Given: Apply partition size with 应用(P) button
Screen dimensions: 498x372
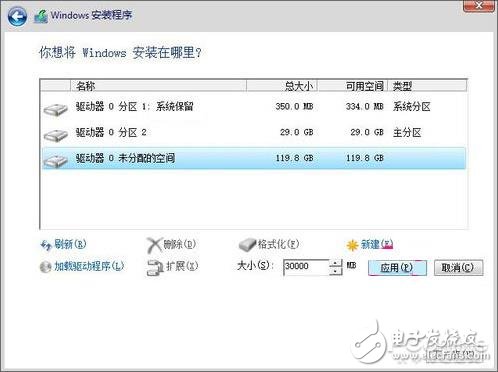Looking at the screenshot, I should click(397, 268).
